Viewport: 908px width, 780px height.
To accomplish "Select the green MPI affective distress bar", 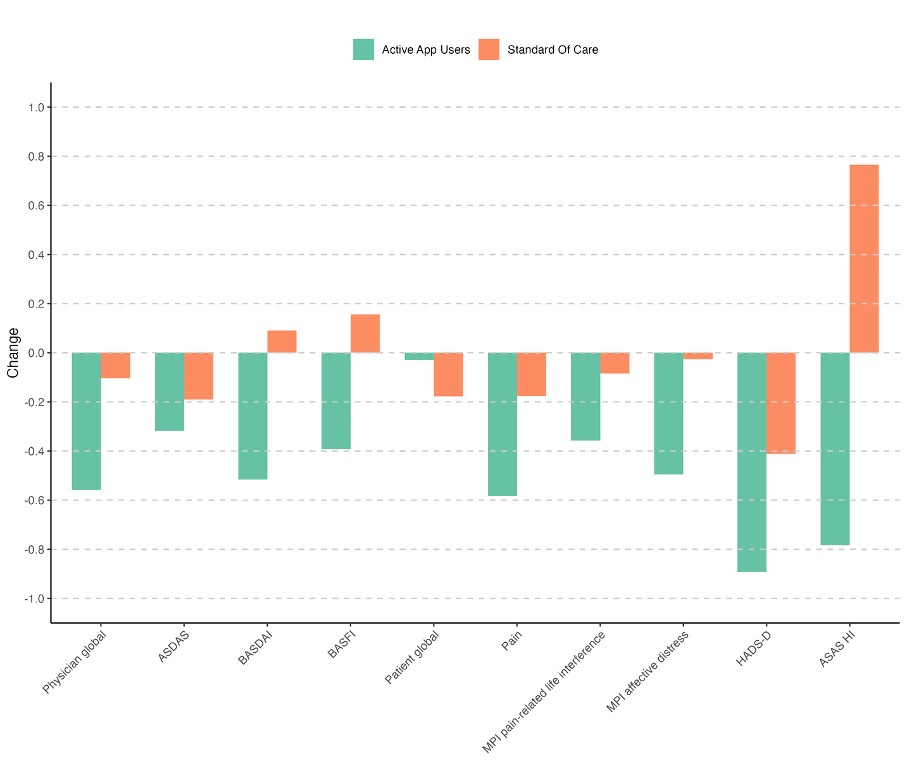I will pos(668,413).
